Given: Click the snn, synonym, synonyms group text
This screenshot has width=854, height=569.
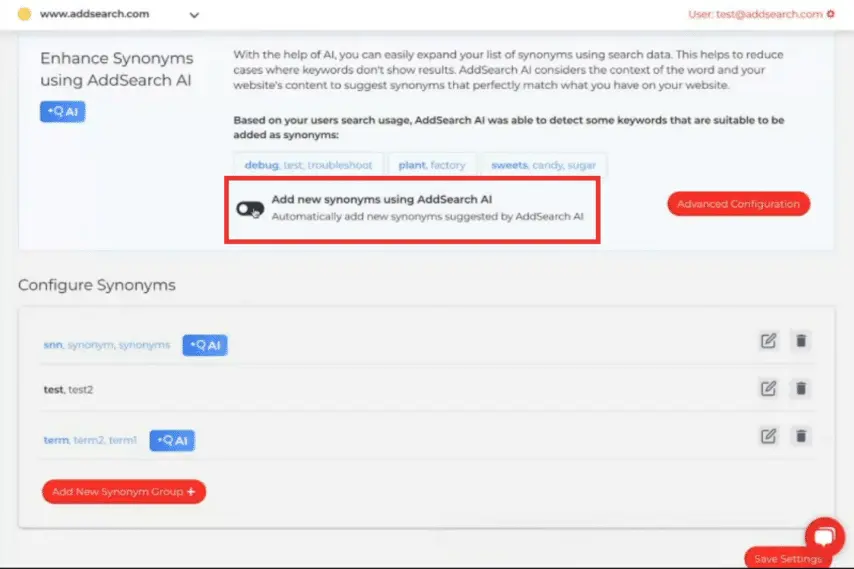Looking at the screenshot, I should pyautogui.click(x=107, y=345).
